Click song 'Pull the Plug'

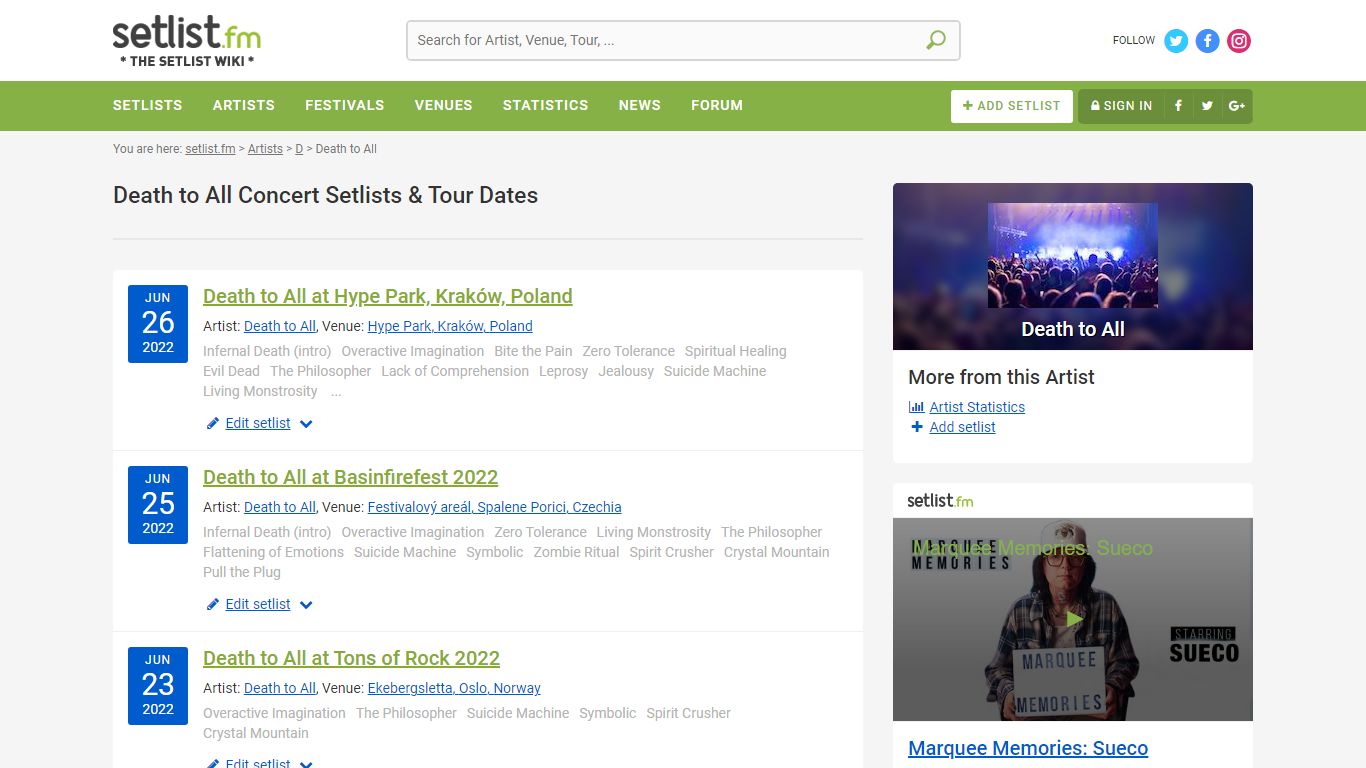pos(242,572)
